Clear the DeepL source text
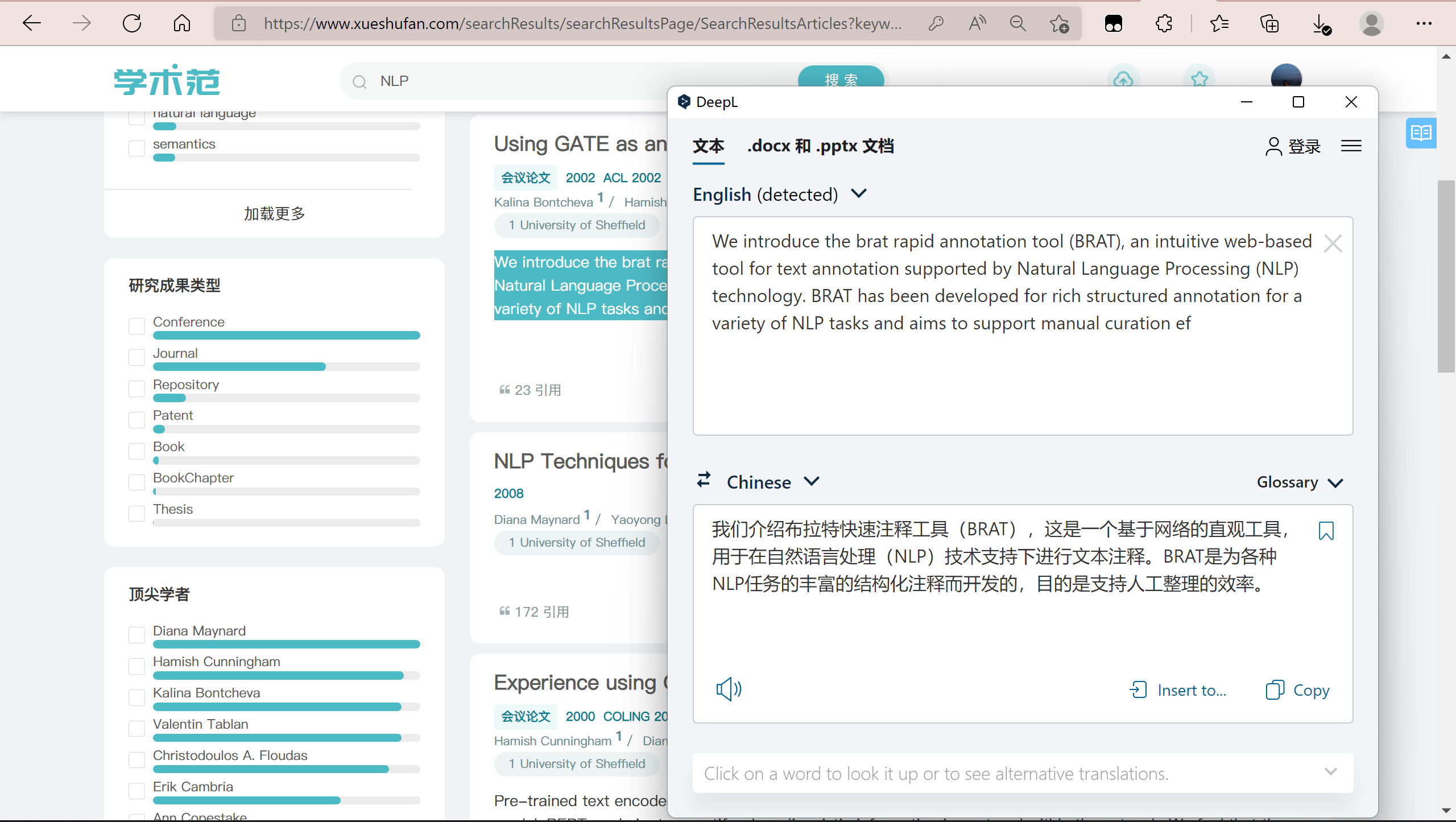This screenshot has height=822, width=1456. 1333,243
